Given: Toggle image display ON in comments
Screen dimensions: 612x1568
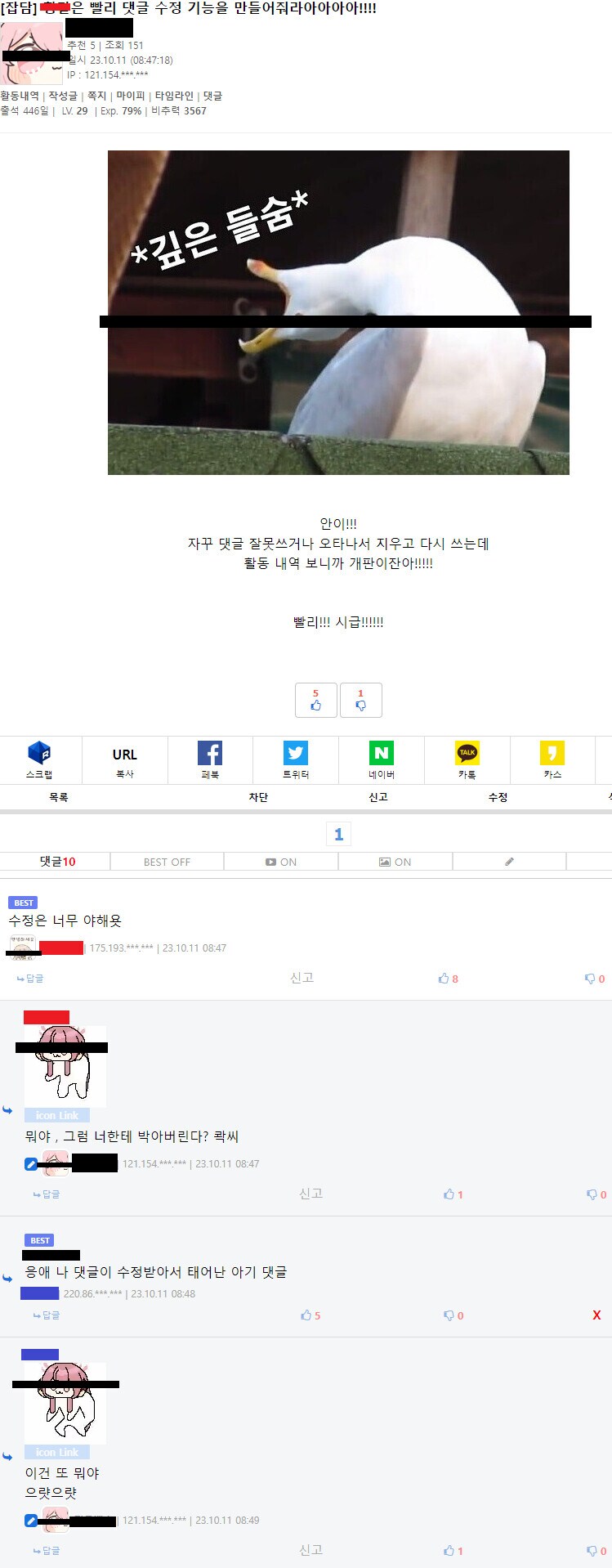Looking at the screenshot, I should (395, 862).
